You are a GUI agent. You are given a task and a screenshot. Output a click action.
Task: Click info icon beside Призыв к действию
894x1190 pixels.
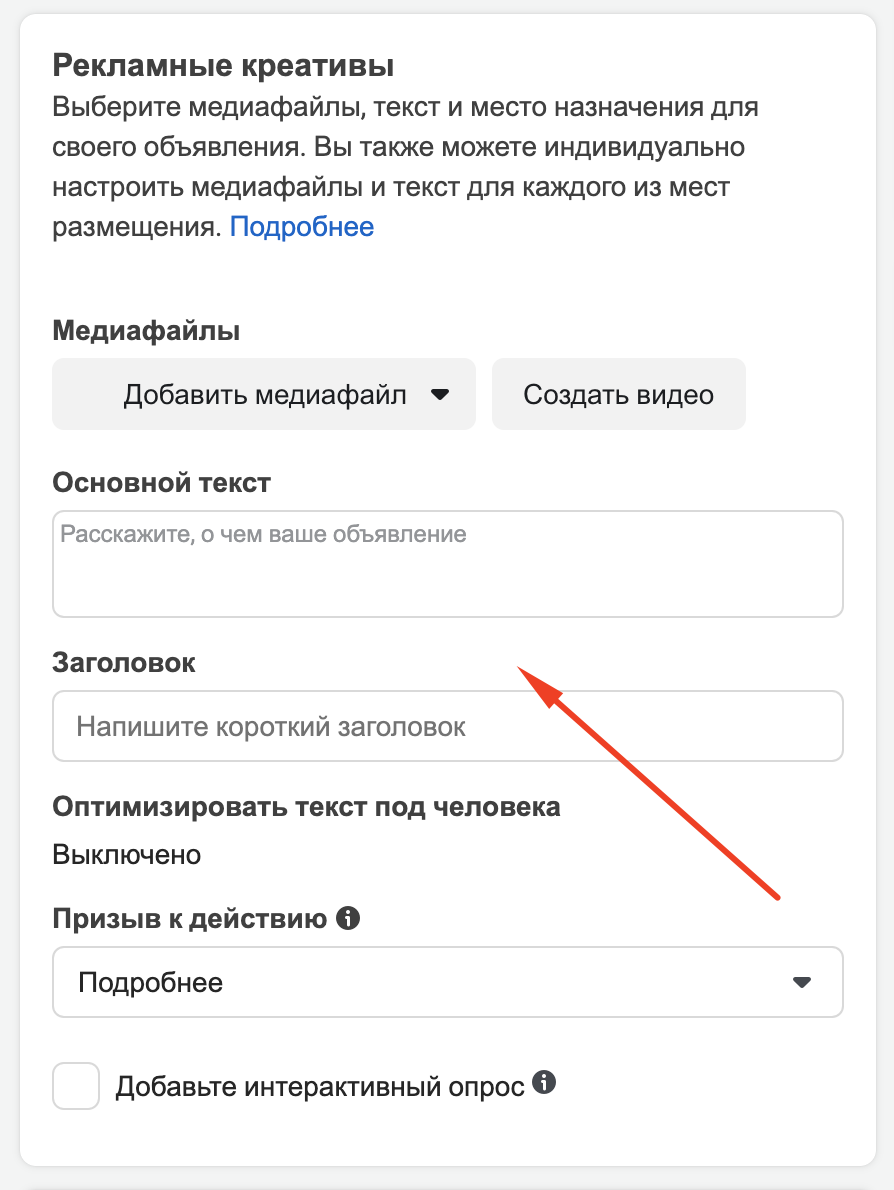click(x=348, y=918)
